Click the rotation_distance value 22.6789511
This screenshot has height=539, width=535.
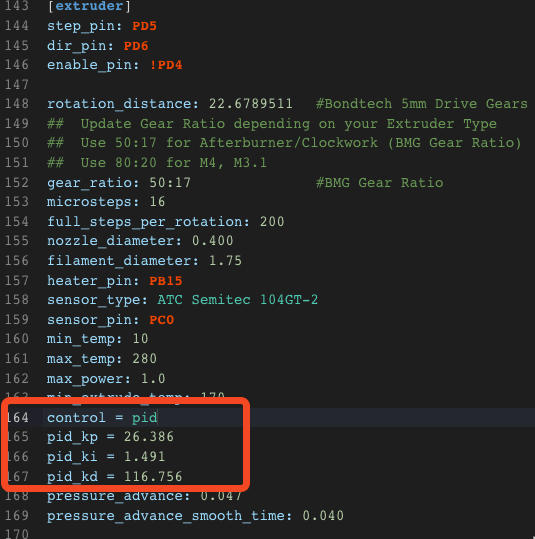pos(251,104)
